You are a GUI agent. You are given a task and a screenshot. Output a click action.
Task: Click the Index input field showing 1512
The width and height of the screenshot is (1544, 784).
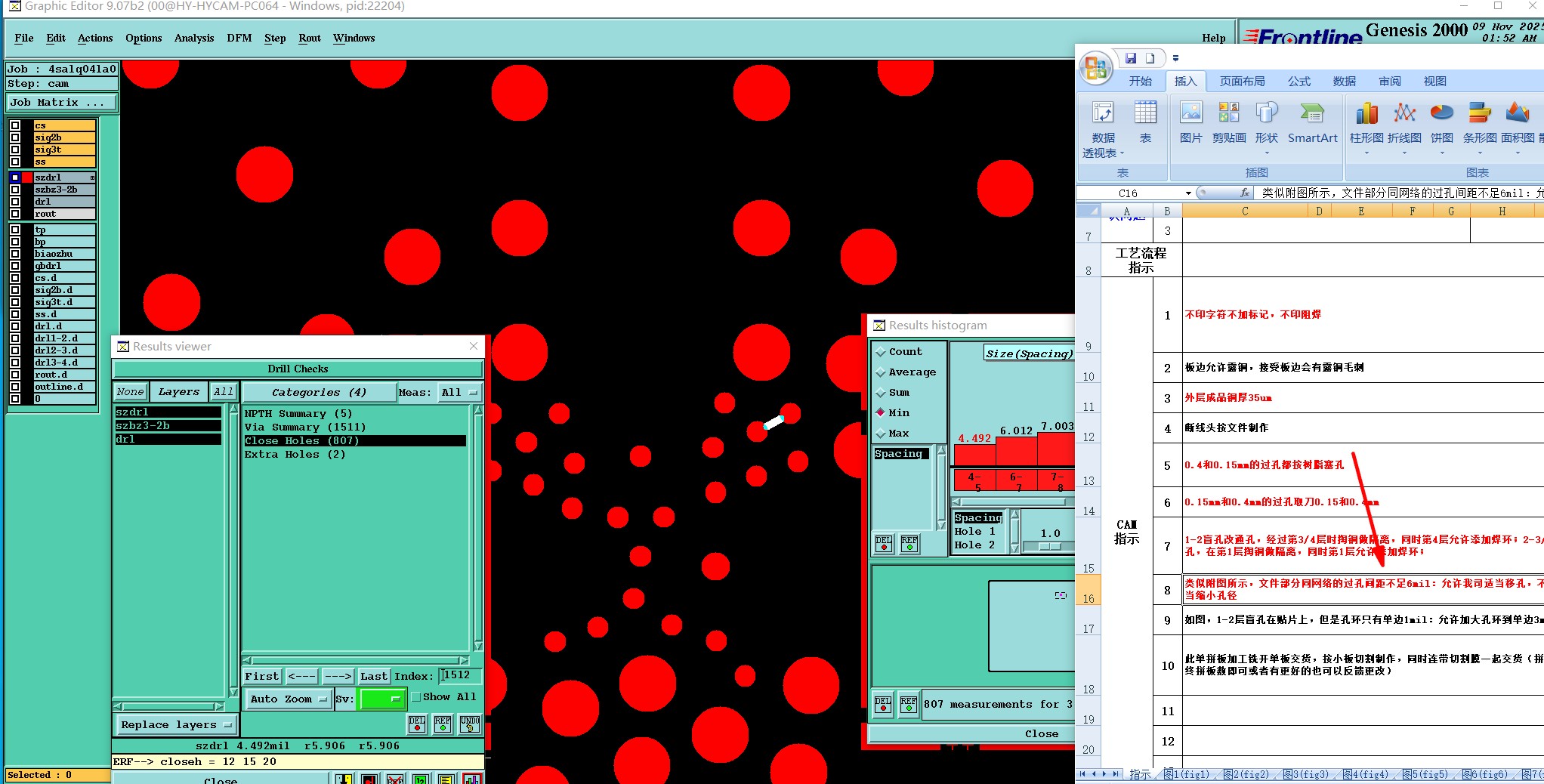click(461, 676)
